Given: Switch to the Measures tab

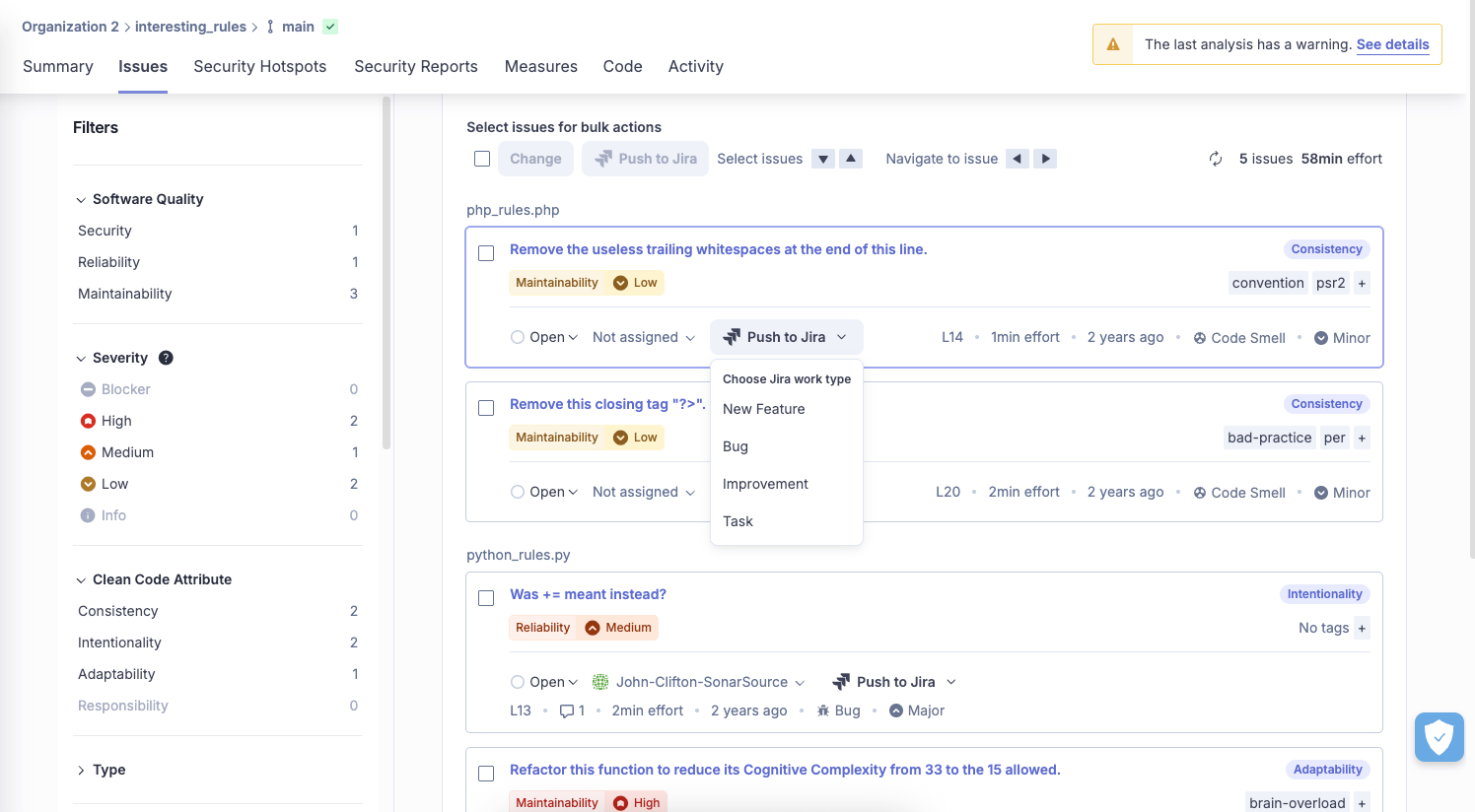Looking at the screenshot, I should [x=540, y=66].
